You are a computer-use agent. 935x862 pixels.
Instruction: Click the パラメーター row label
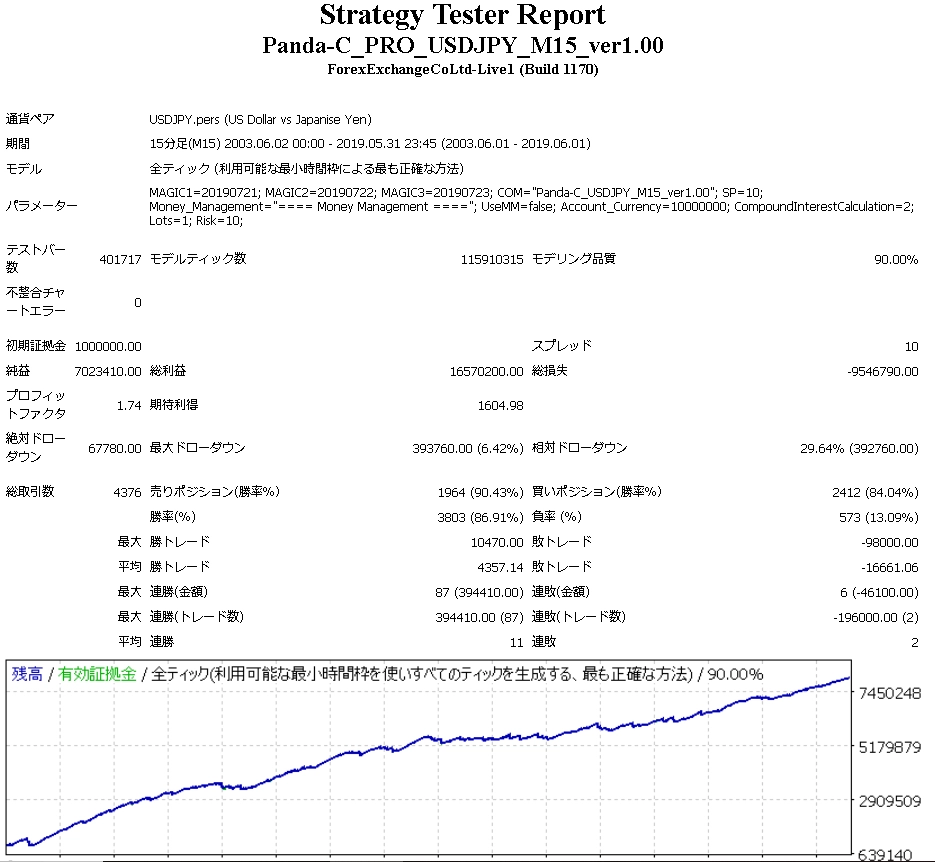[x=42, y=206]
